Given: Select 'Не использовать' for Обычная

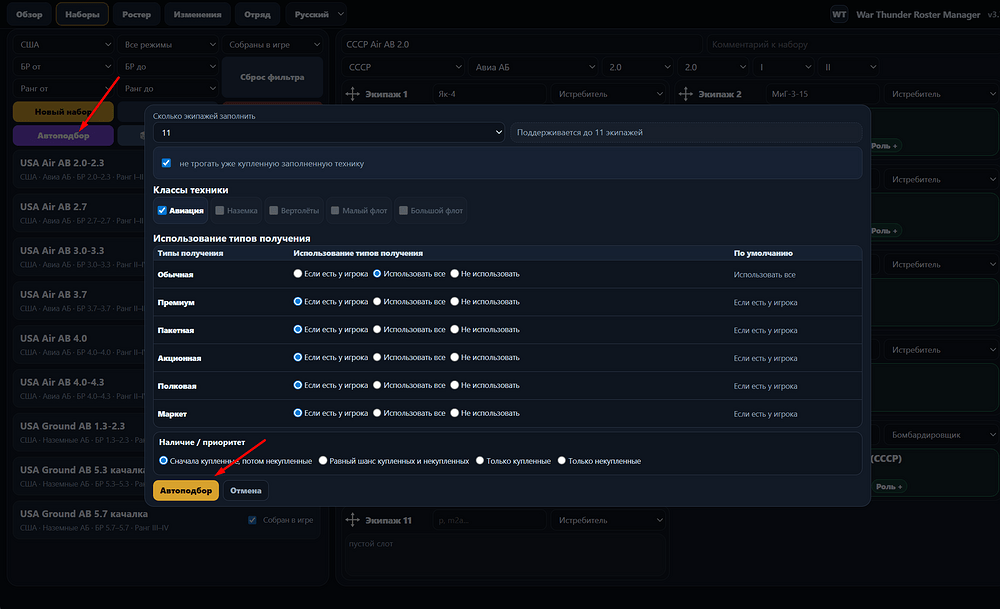Looking at the screenshot, I should tap(455, 274).
